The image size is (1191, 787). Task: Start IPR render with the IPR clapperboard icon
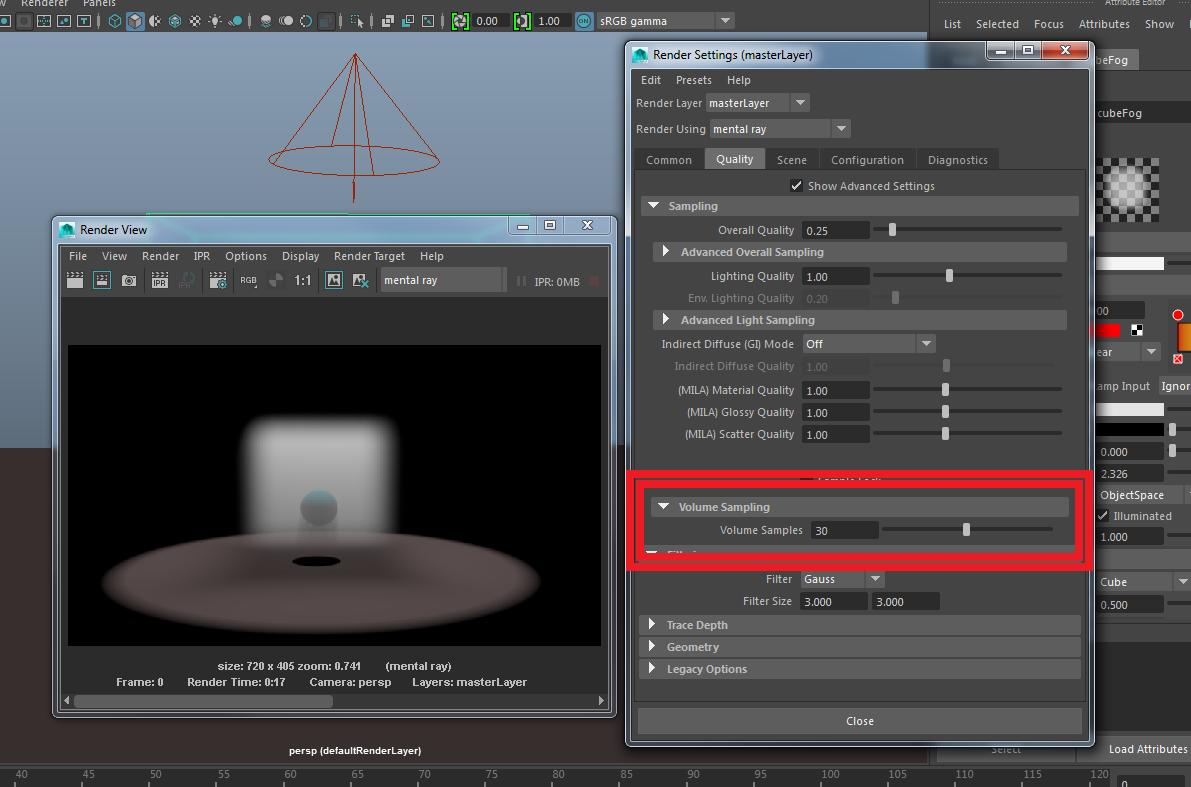(x=160, y=281)
